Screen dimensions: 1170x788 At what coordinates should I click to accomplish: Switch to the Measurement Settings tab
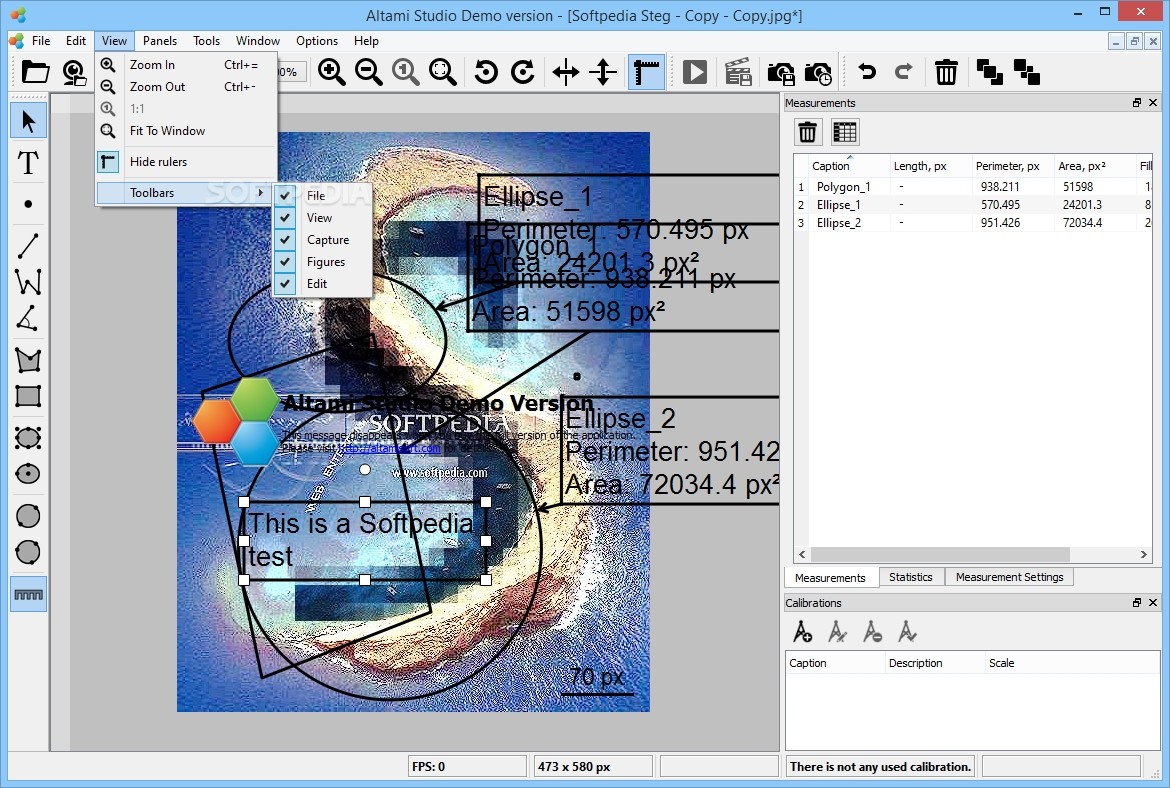(x=1009, y=577)
